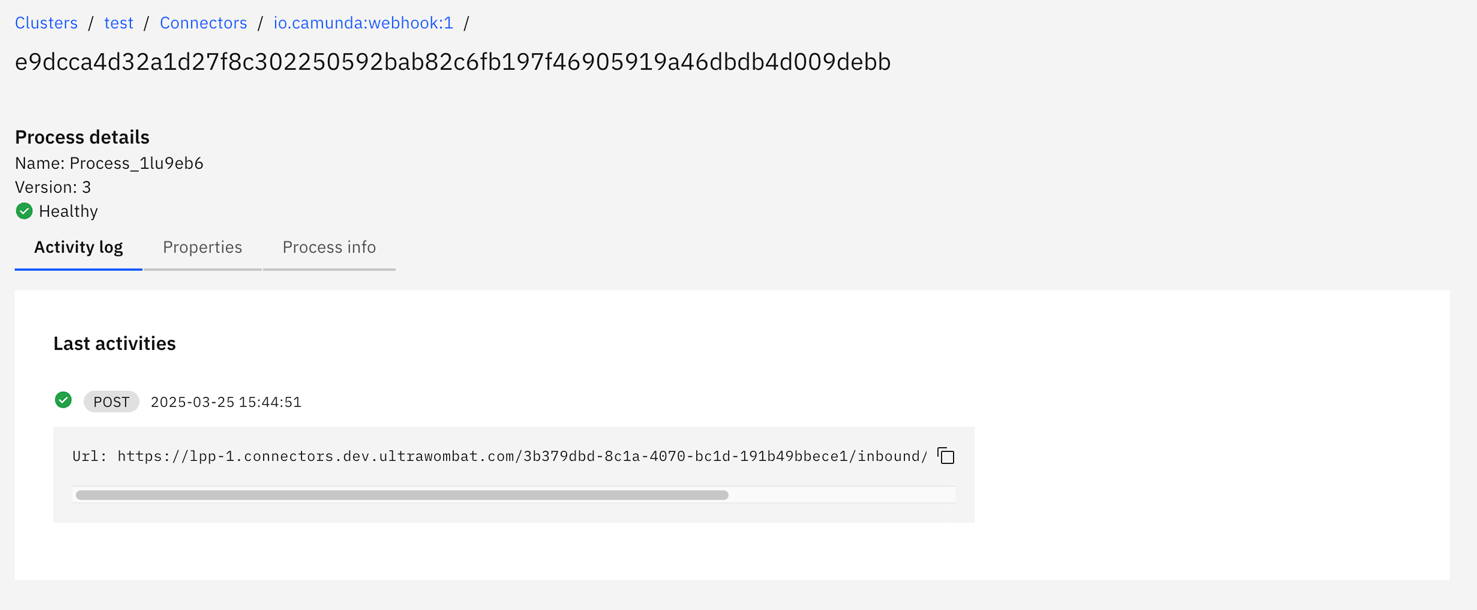Select the Activity log tab
This screenshot has height=610, width=1477.
click(78, 247)
